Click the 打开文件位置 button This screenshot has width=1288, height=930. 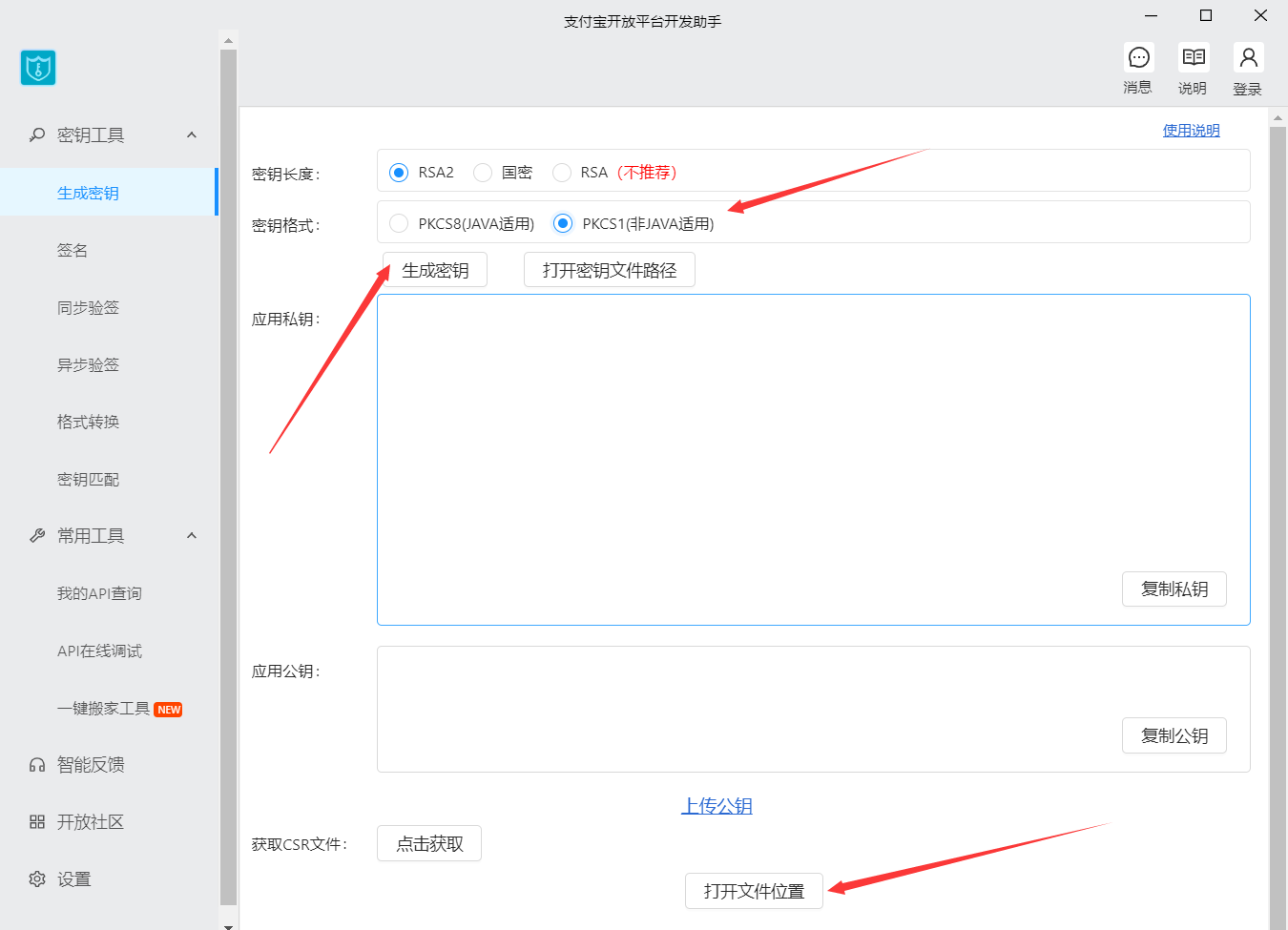point(754,891)
